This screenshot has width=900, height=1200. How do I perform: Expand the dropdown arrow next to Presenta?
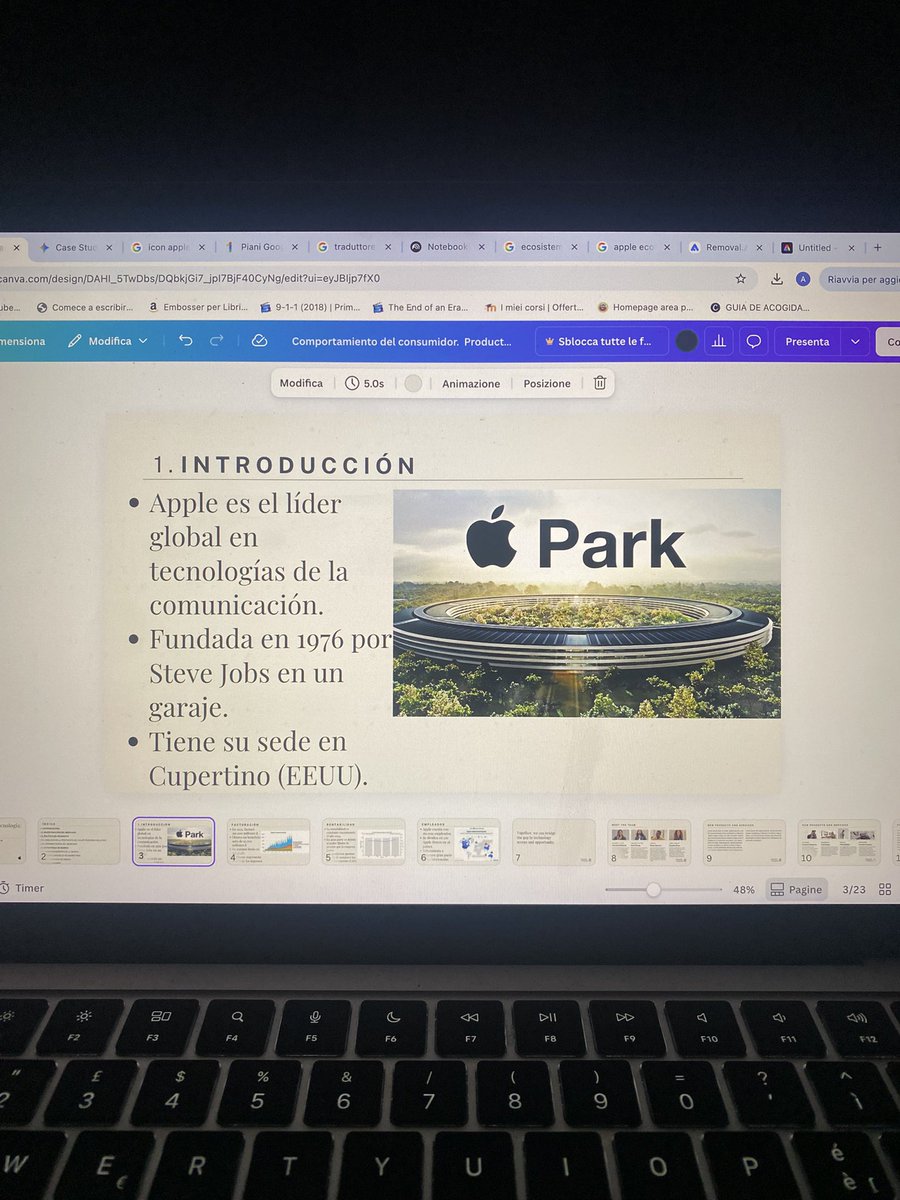tap(854, 341)
